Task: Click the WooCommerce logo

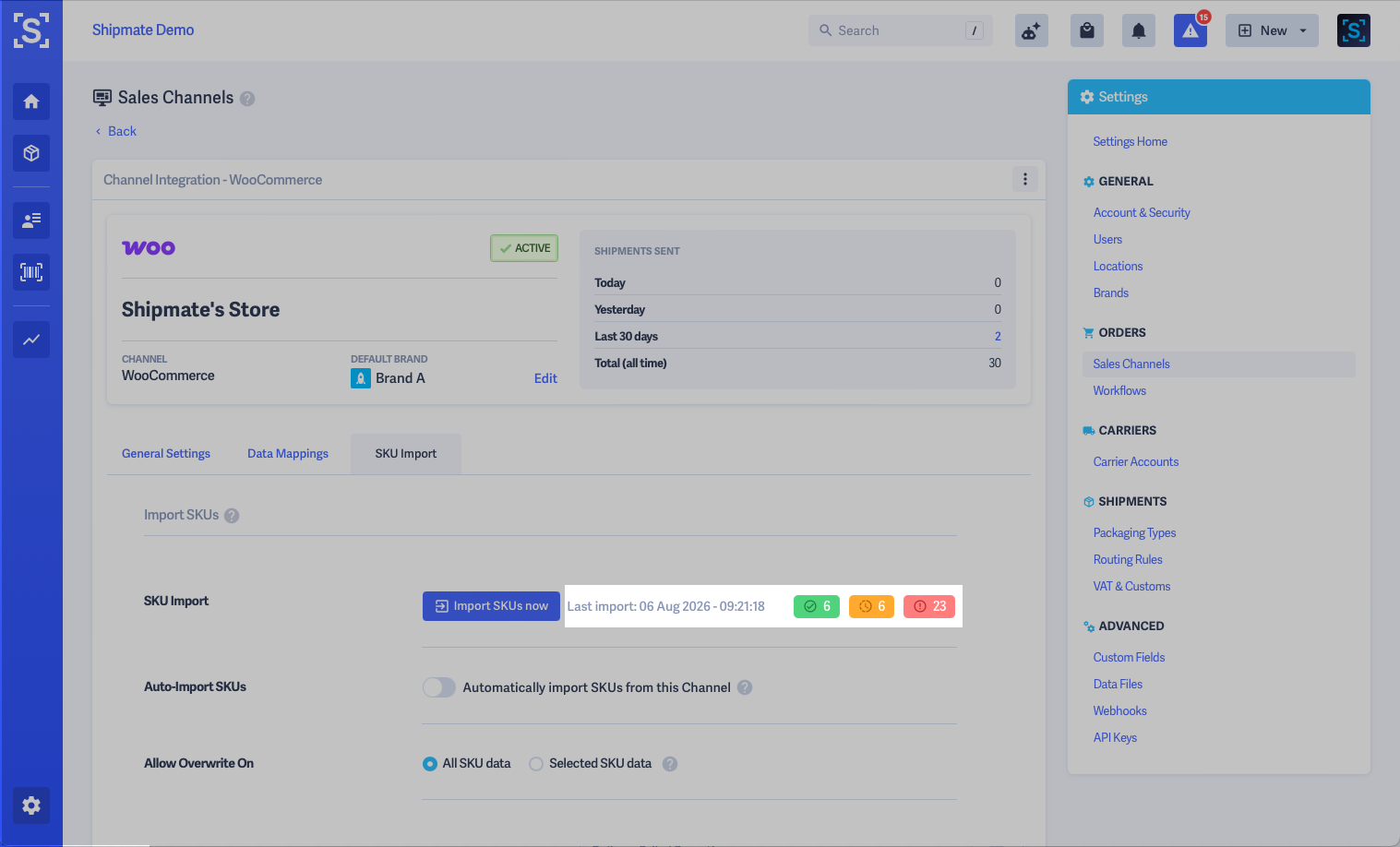Action: pos(149,247)
